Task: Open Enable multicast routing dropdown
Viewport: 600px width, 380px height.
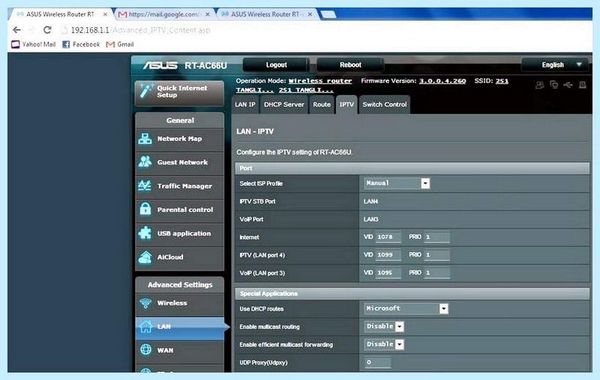Action: click(384, 326)
